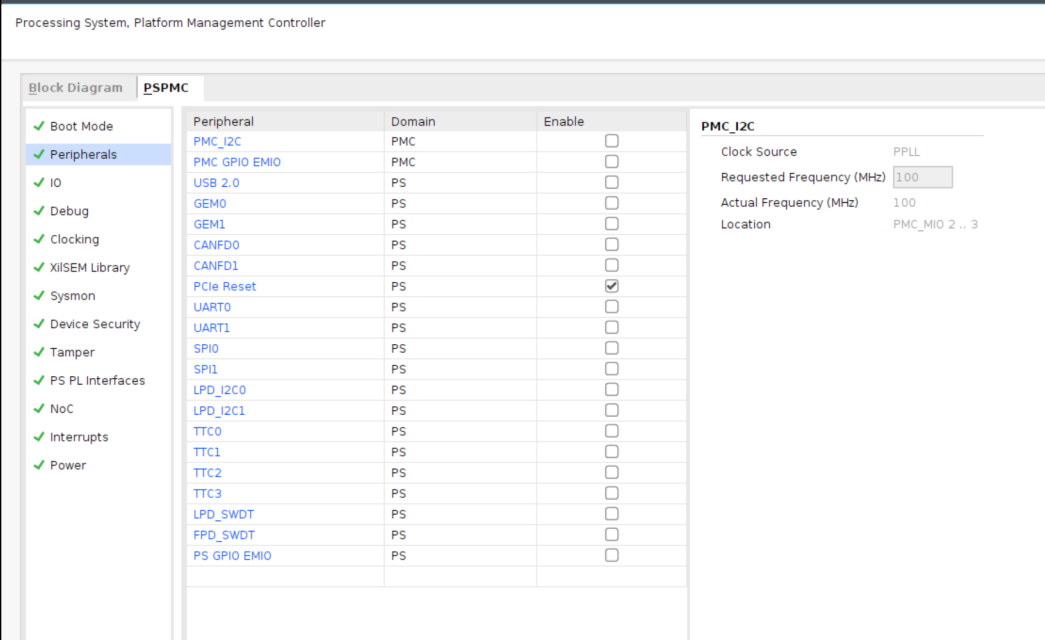Click the Enable column header
1045x640 pixels.
pyautogui.click(x=564, y=121)
